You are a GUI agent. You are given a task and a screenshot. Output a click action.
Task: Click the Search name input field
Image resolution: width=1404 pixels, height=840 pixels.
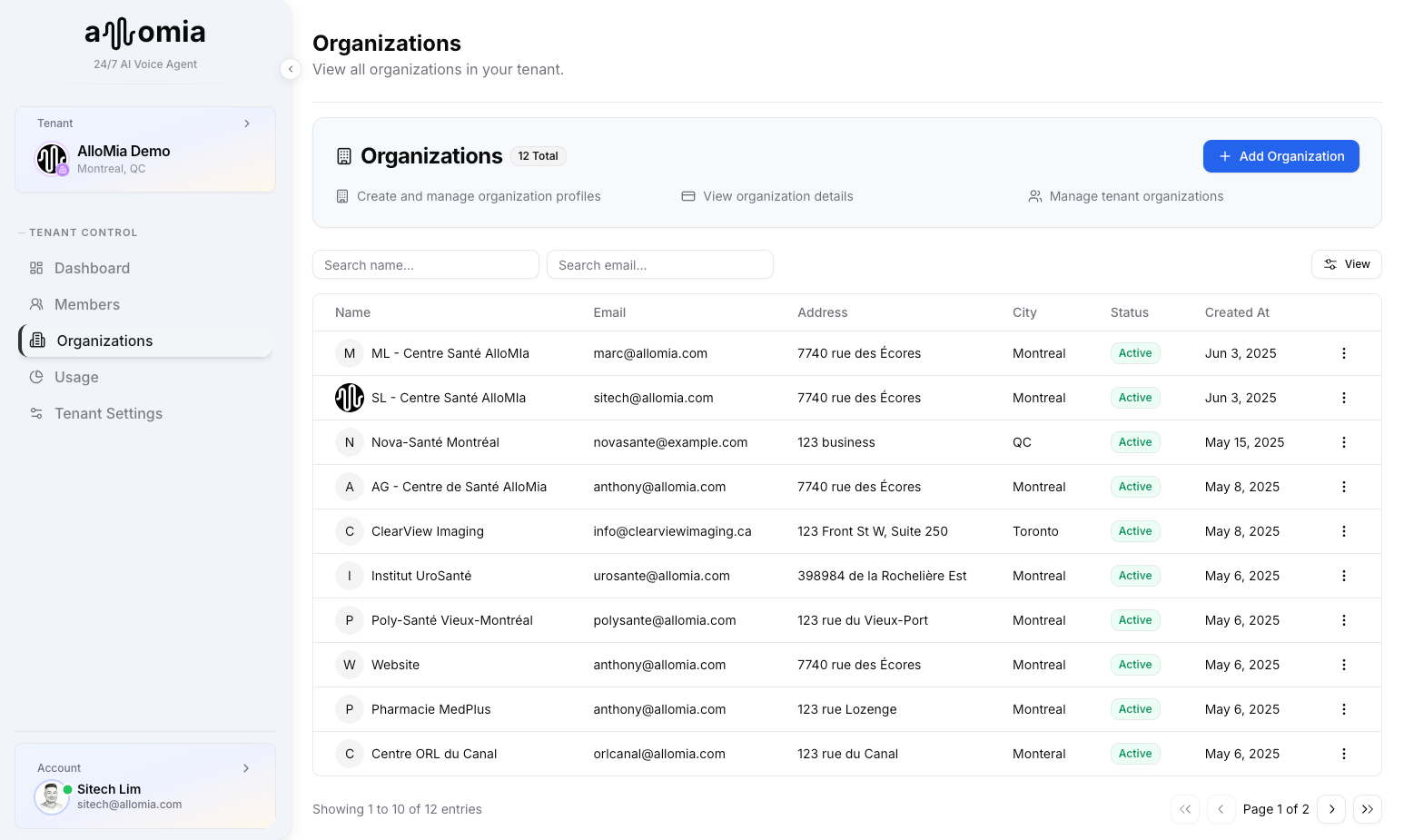pos(425,264)
